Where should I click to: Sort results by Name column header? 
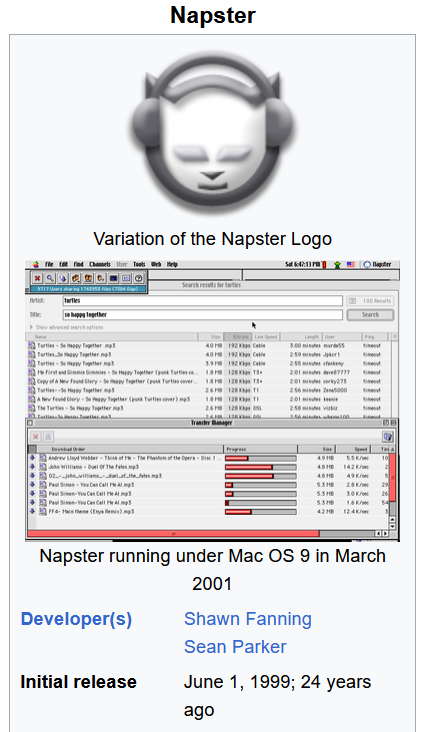click(112, 337)
